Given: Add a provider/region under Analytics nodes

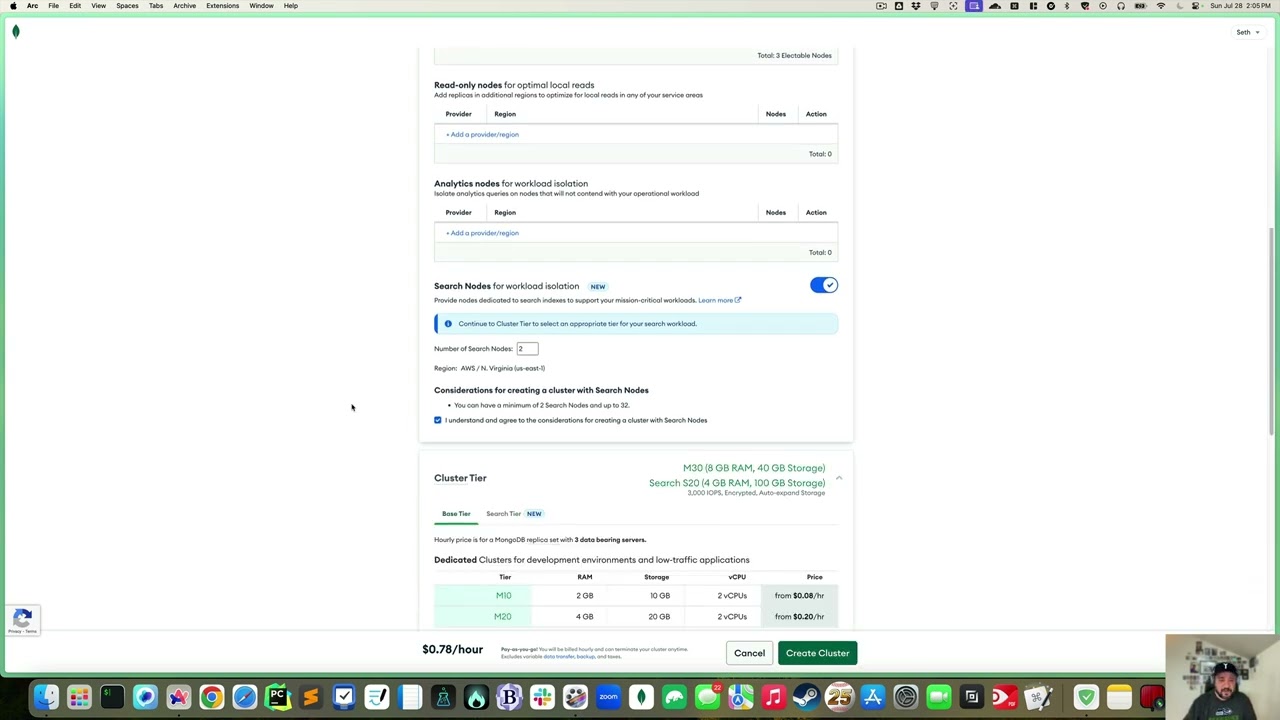Looking at the screenshot, I should [x=482, y=233].
